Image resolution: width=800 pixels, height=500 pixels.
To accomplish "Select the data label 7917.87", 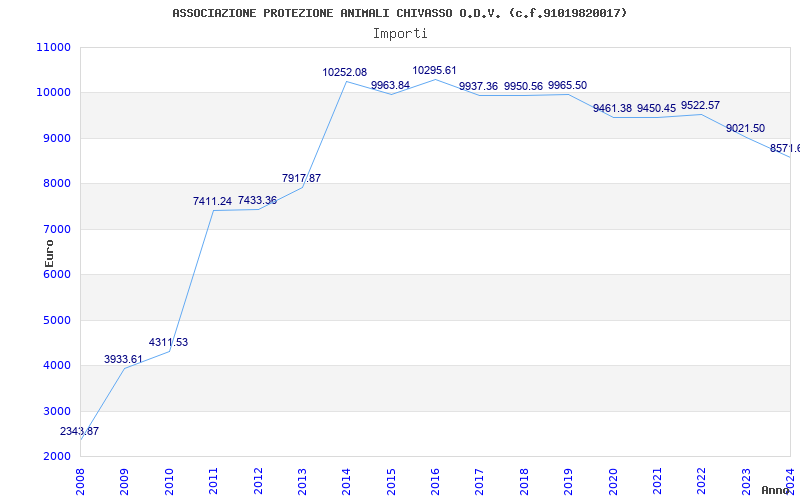I will tap(302, 179).
